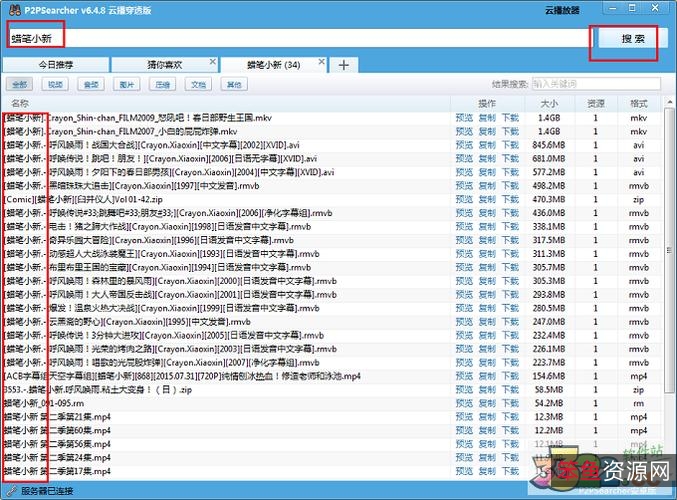Show all result types with 全部 filter
This screenshot has width=677, height=500.
[x=19, y=84]
